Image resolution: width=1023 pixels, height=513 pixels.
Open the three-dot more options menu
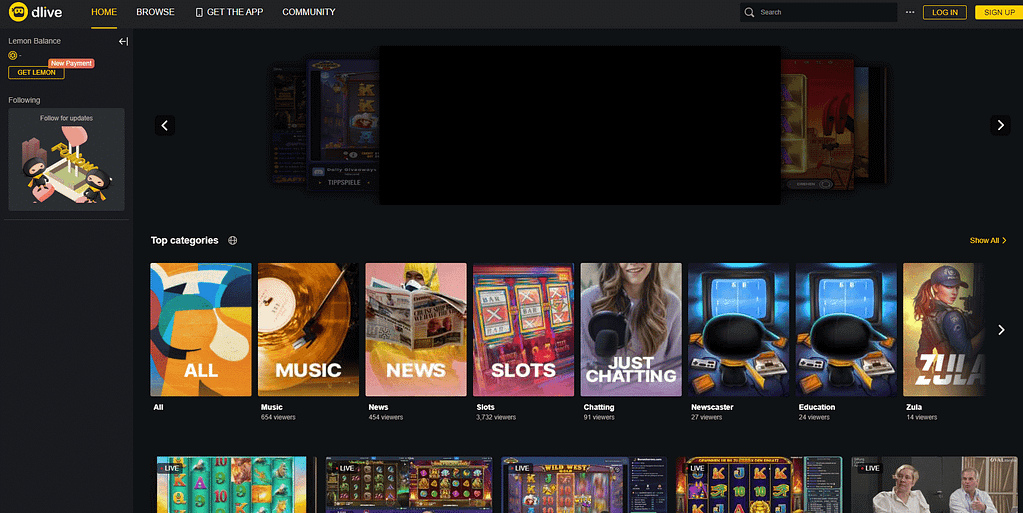pyautogui.click(x=909, y=12)
